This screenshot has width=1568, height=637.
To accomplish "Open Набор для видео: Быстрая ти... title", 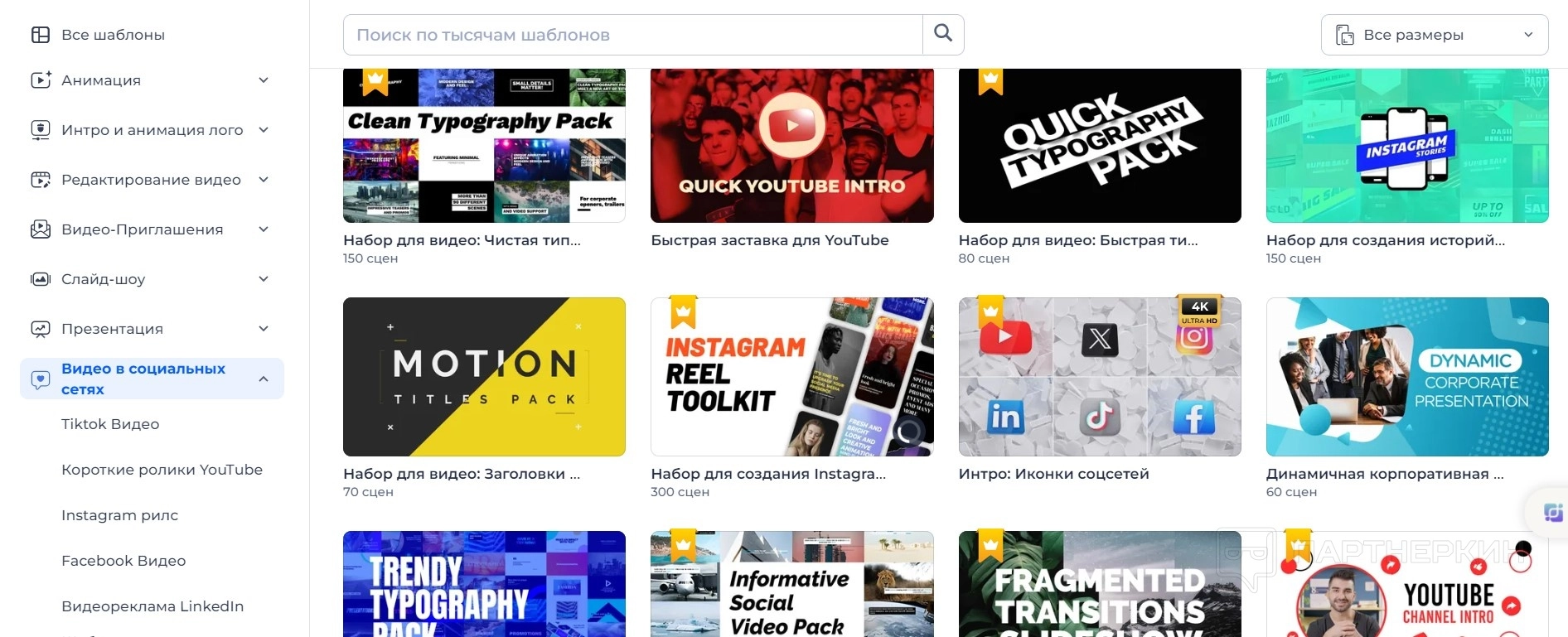I will tap(1078, 240).
